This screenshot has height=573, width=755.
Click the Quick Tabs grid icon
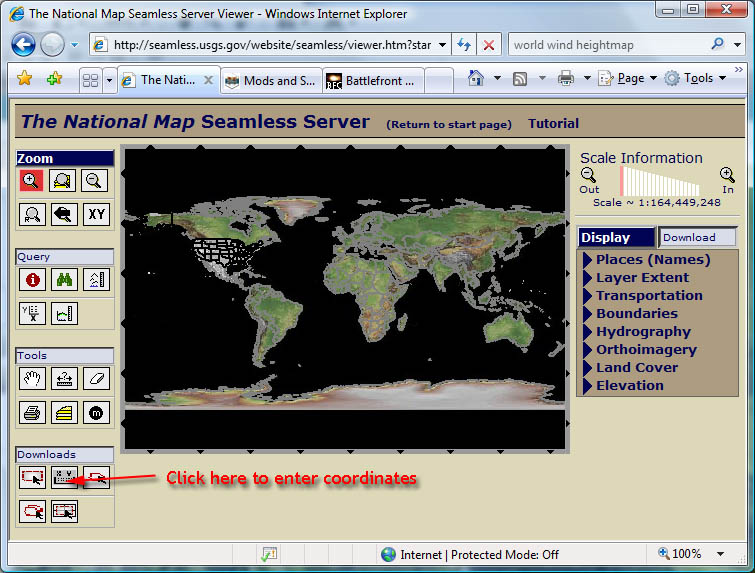[x=91, y=80]
